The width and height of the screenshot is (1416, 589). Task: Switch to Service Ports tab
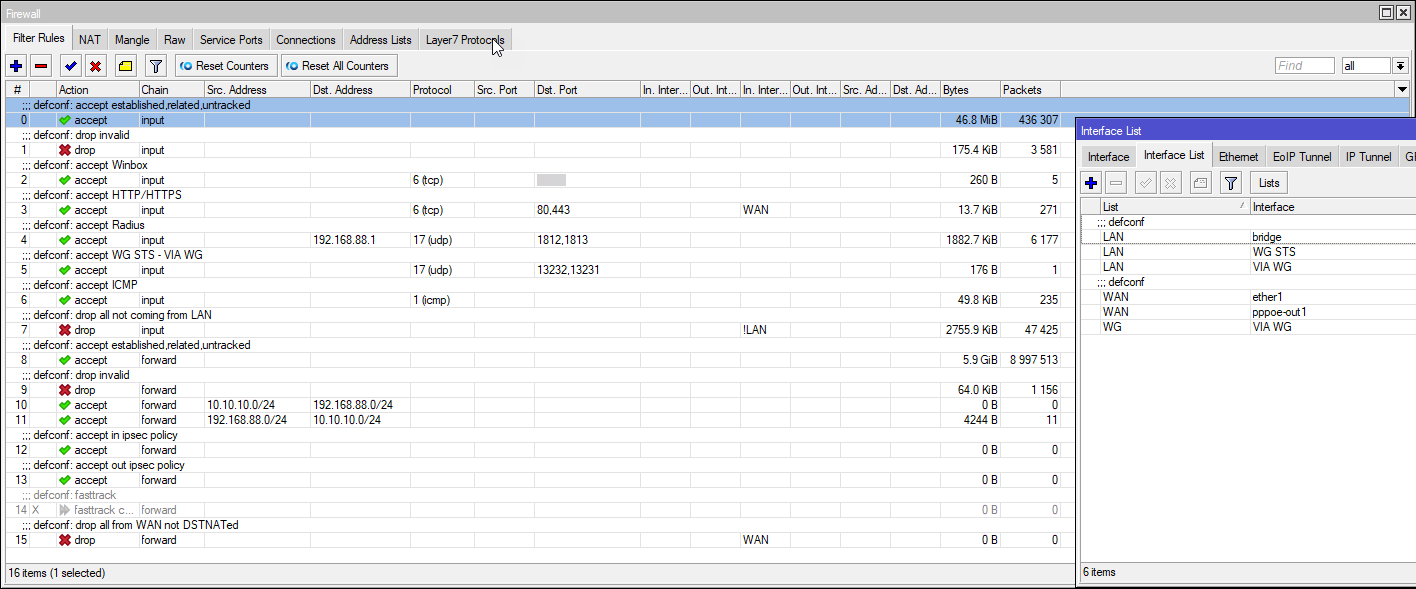[231, 40]
